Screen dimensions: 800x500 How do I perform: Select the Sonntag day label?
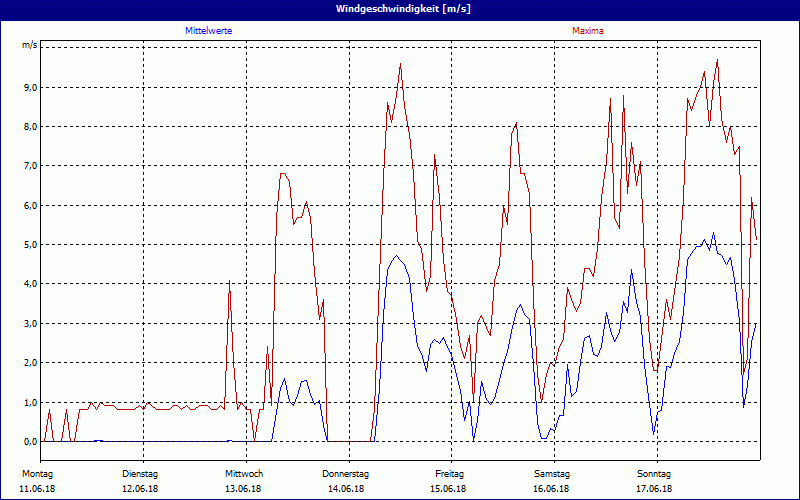pos(655,473)
